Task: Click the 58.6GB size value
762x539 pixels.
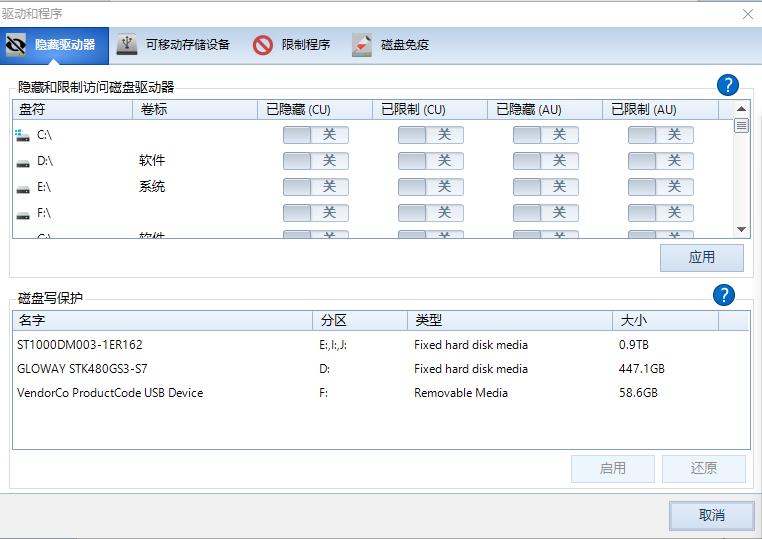Action: 638,392
